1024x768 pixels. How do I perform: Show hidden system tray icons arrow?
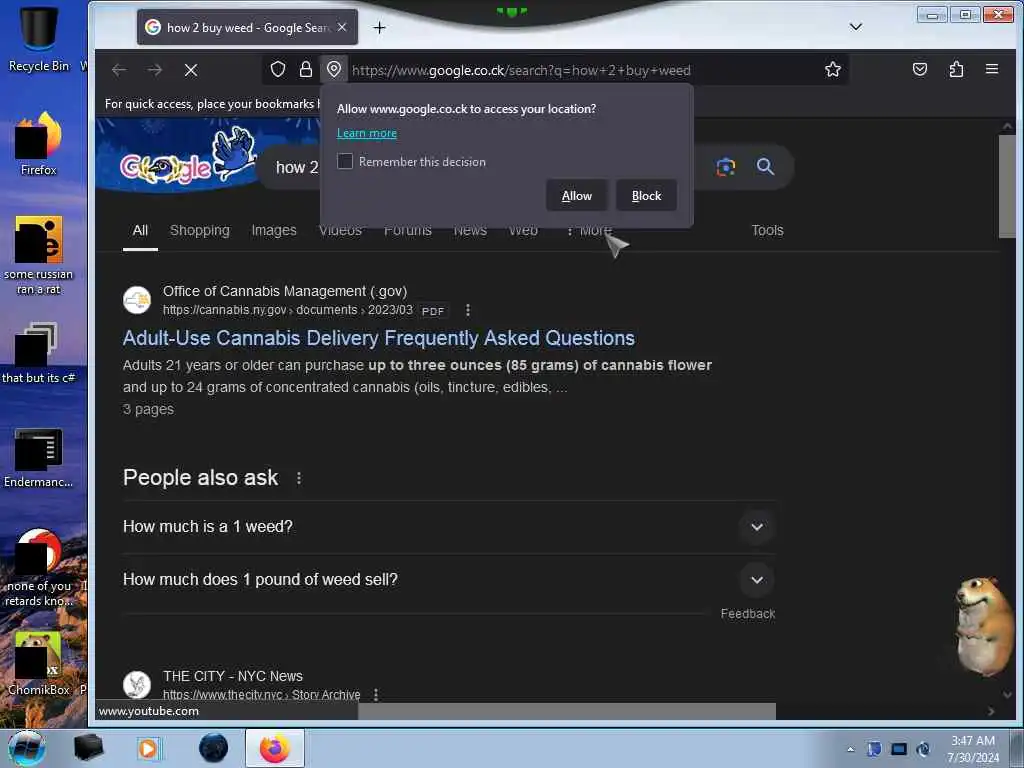(850, 749)
